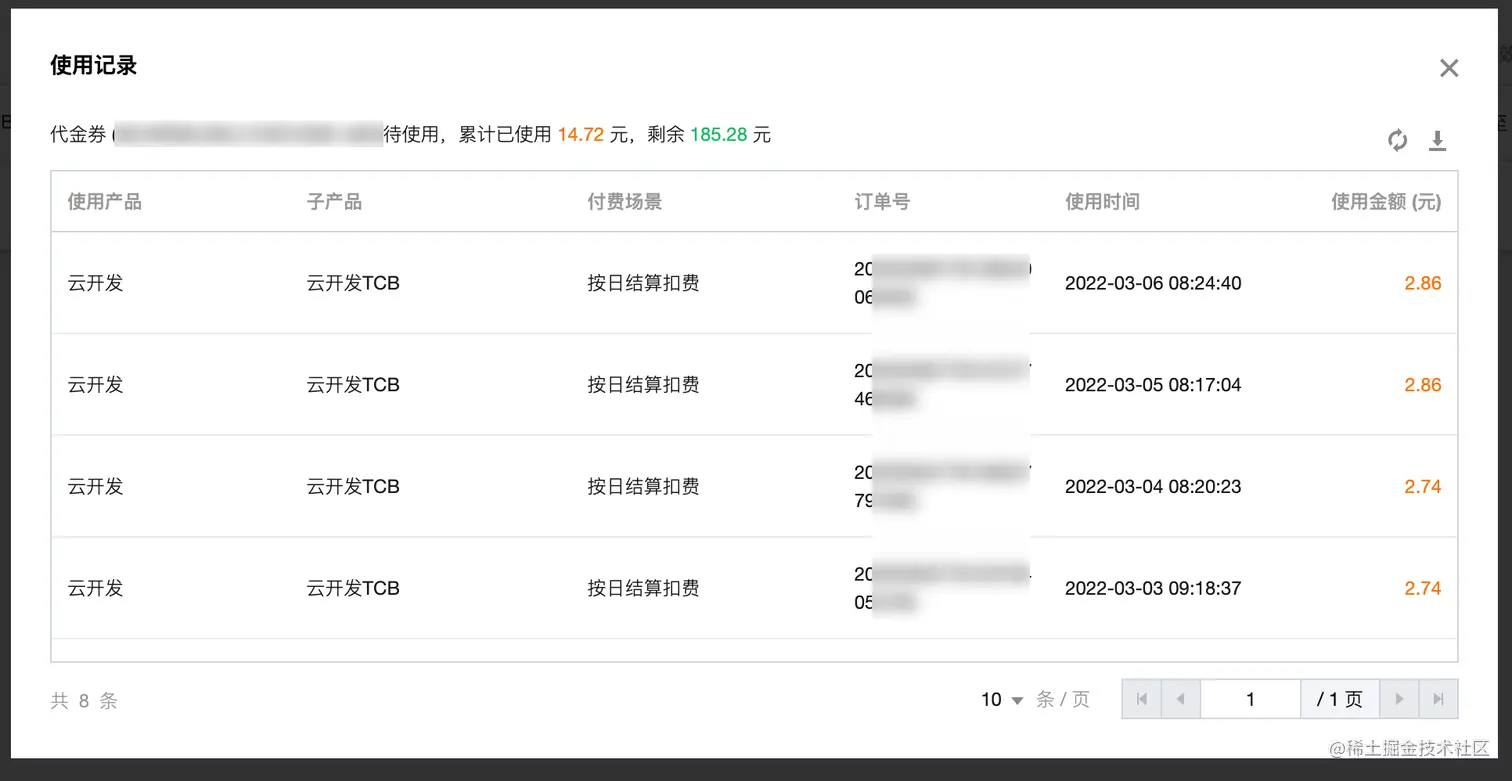Click the 子产品 column header
Screen dimensions: 1512x781
click(334, 202)
